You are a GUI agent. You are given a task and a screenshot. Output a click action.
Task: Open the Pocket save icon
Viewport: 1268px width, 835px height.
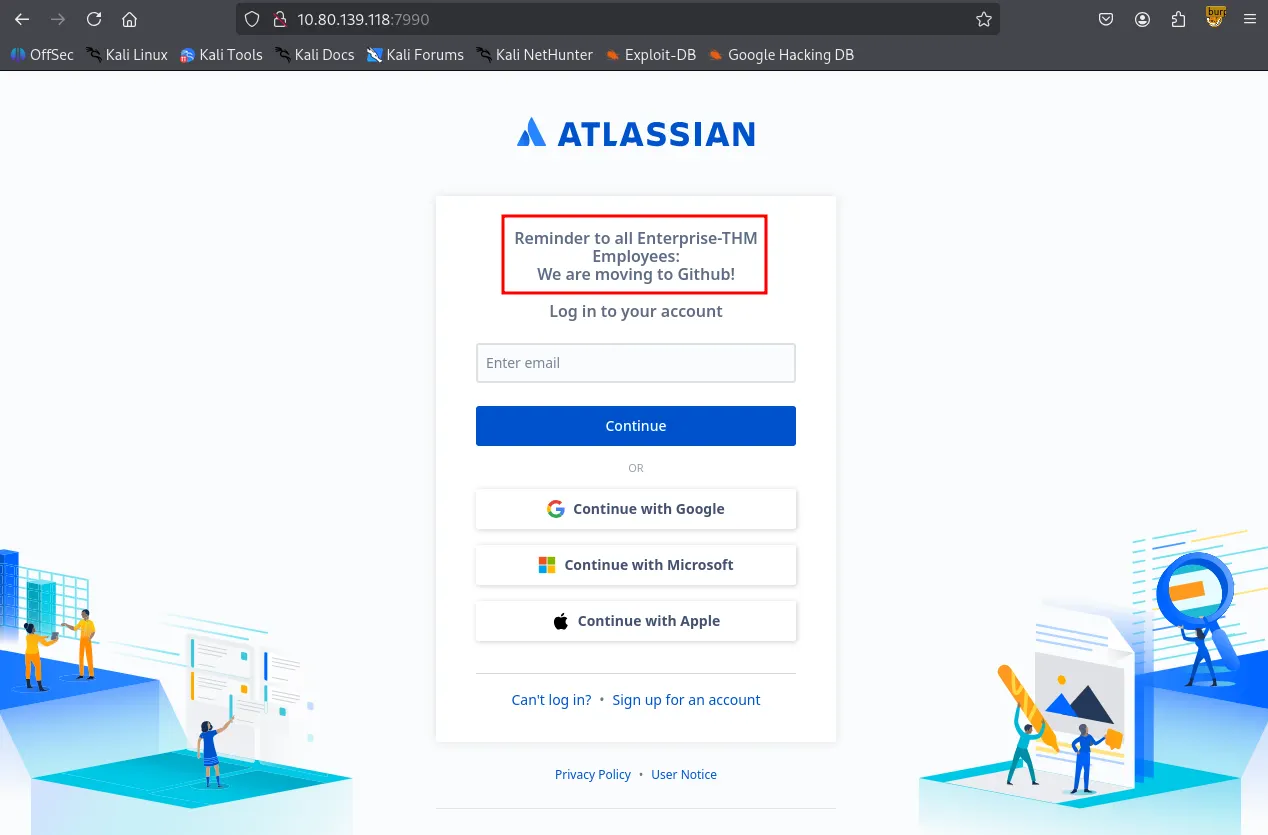[x=1106, y=19]
